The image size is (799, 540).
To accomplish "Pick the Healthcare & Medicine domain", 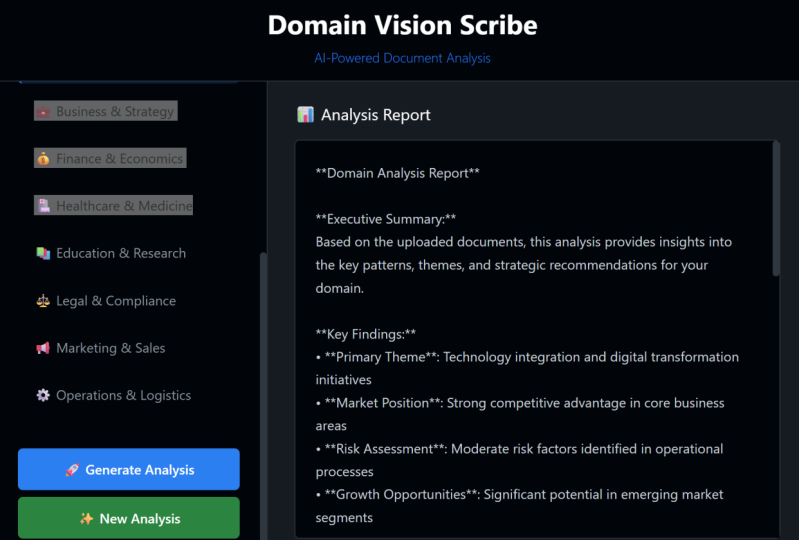I will pos(113,205).
